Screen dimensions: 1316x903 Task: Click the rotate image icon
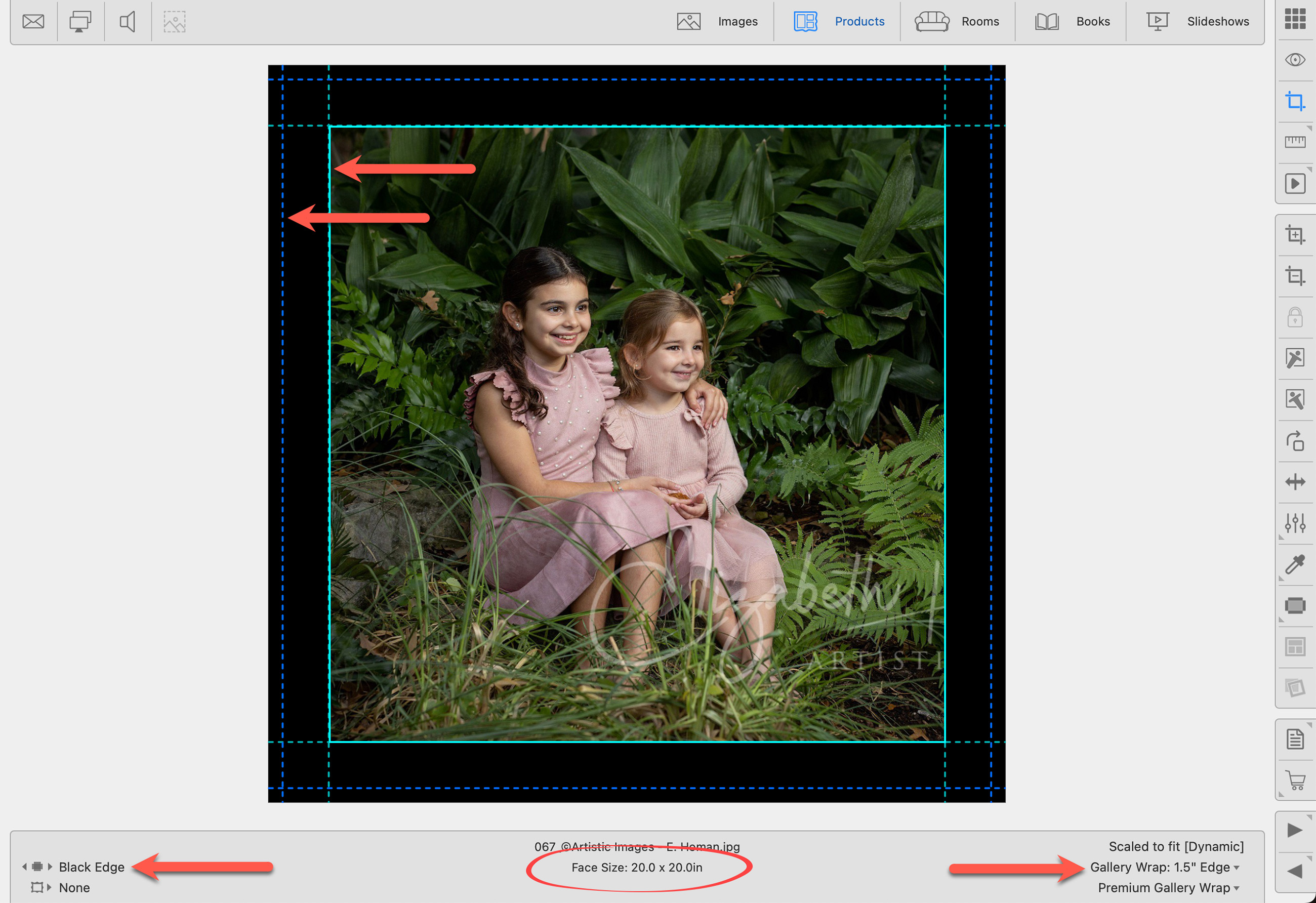point(1295,441)
